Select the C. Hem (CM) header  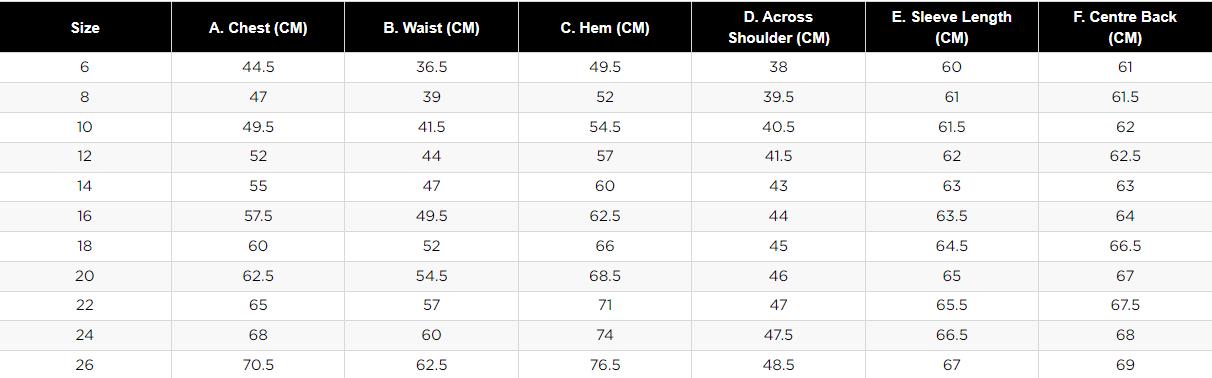click(605, 27)
